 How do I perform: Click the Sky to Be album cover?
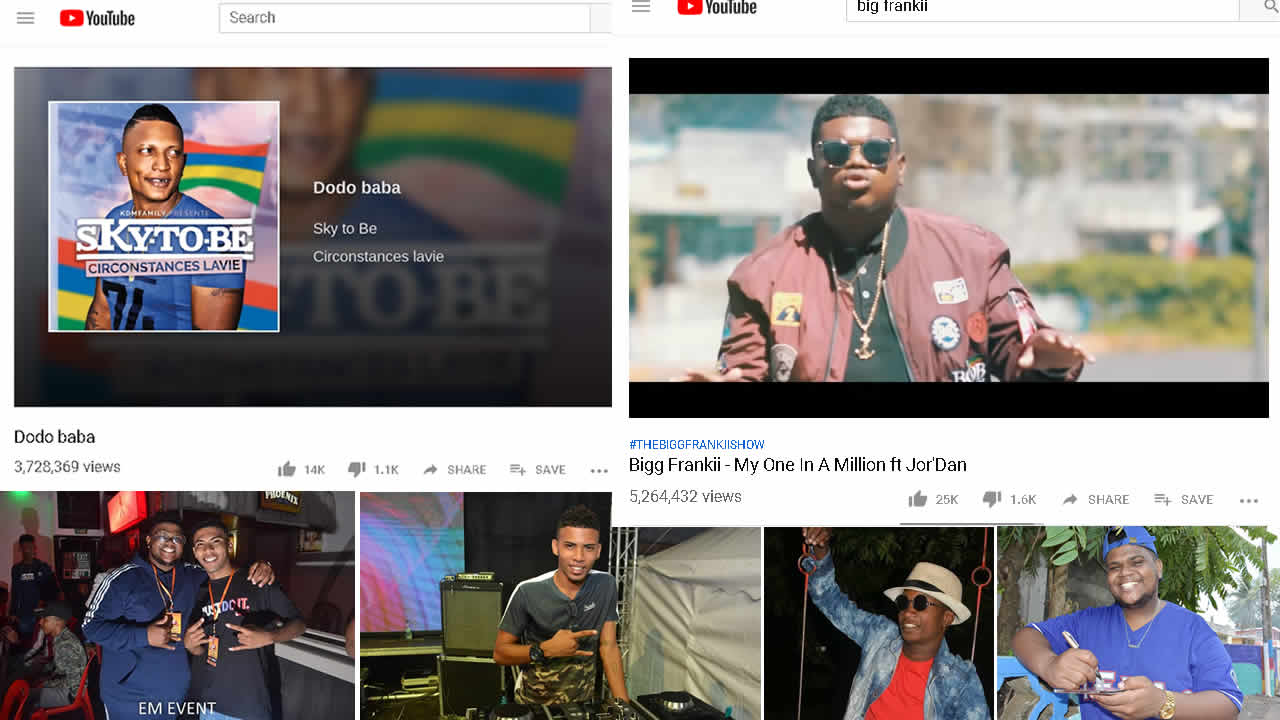[x=164, y=216]
